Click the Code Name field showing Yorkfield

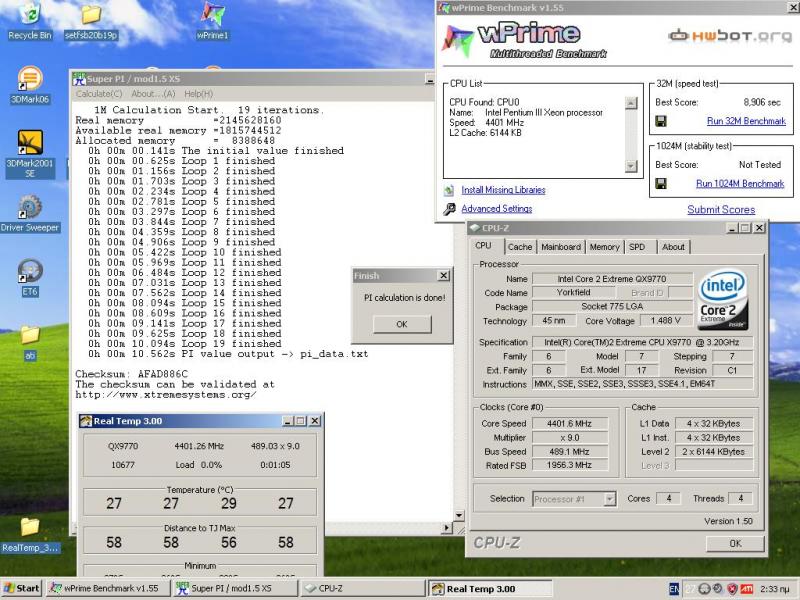[x=573, y=292]
